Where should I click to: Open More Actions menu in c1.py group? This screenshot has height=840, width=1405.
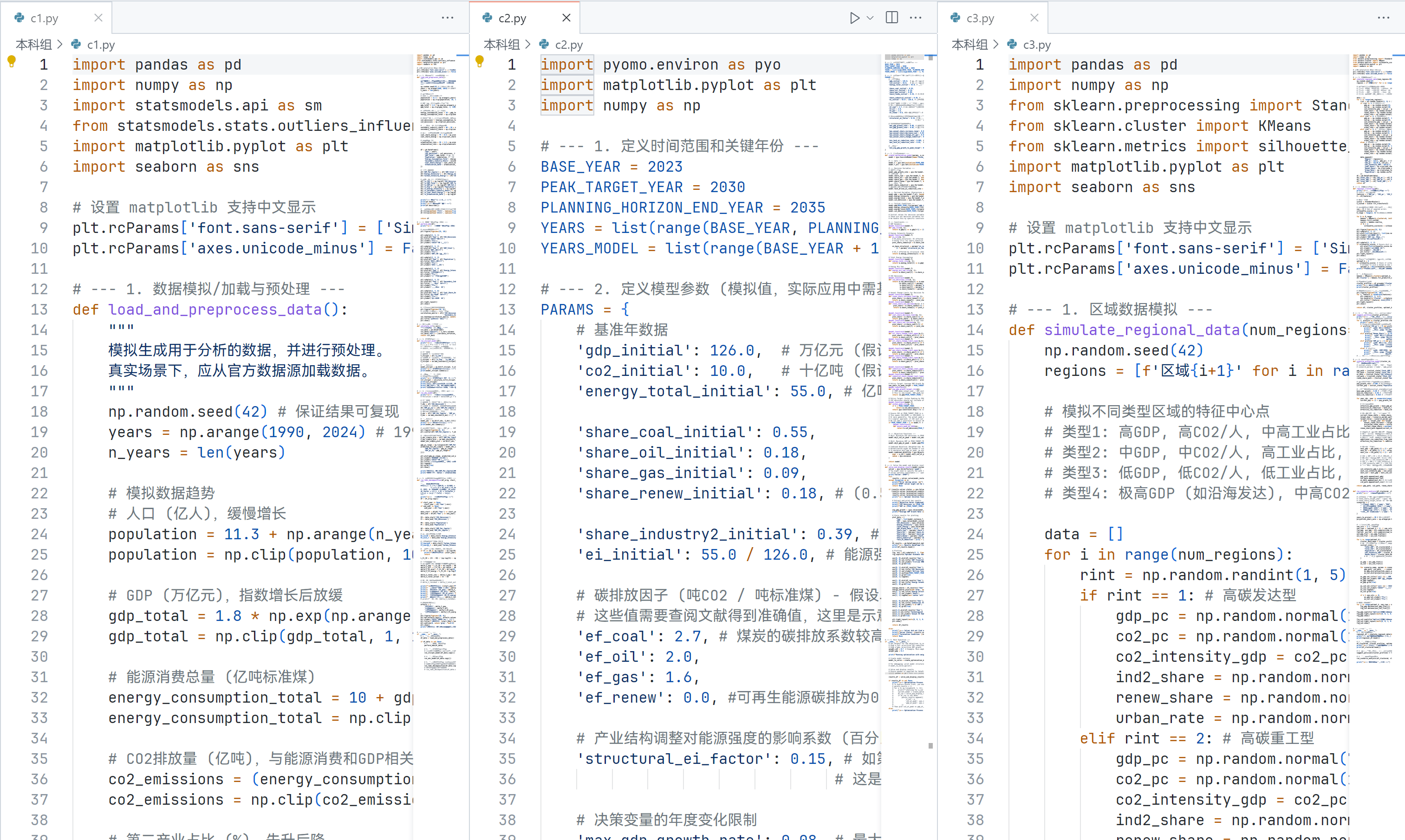pos(448,18)
